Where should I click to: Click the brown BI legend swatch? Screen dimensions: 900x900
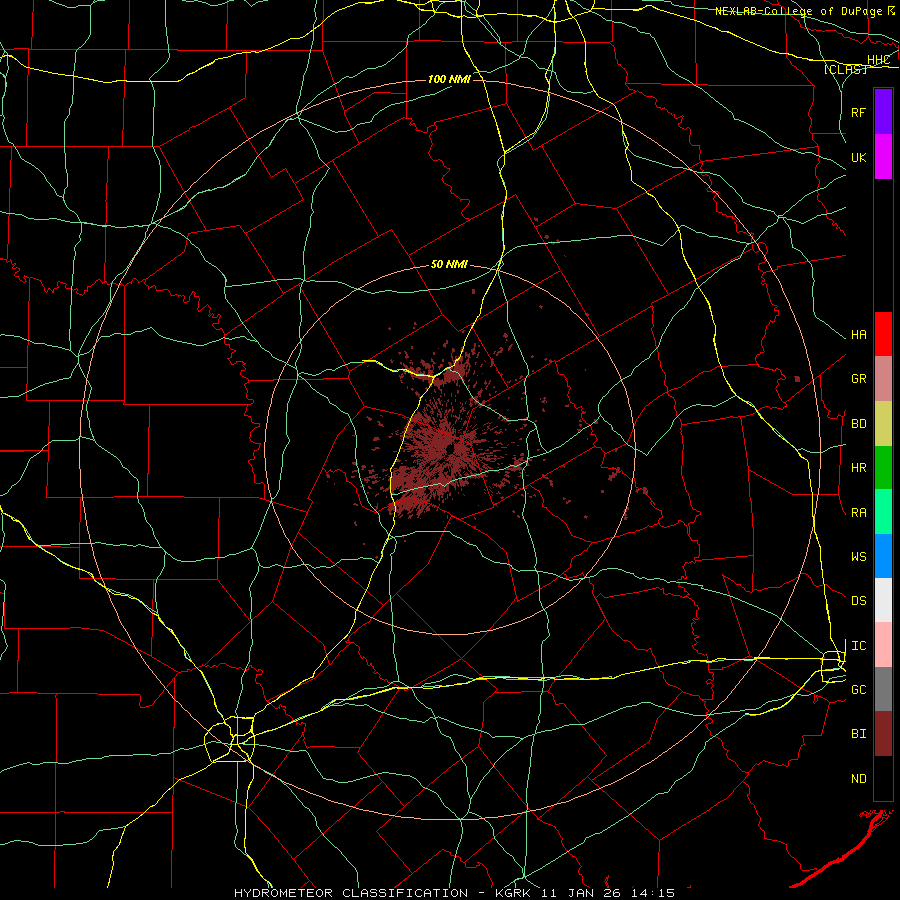coord(883,734)
